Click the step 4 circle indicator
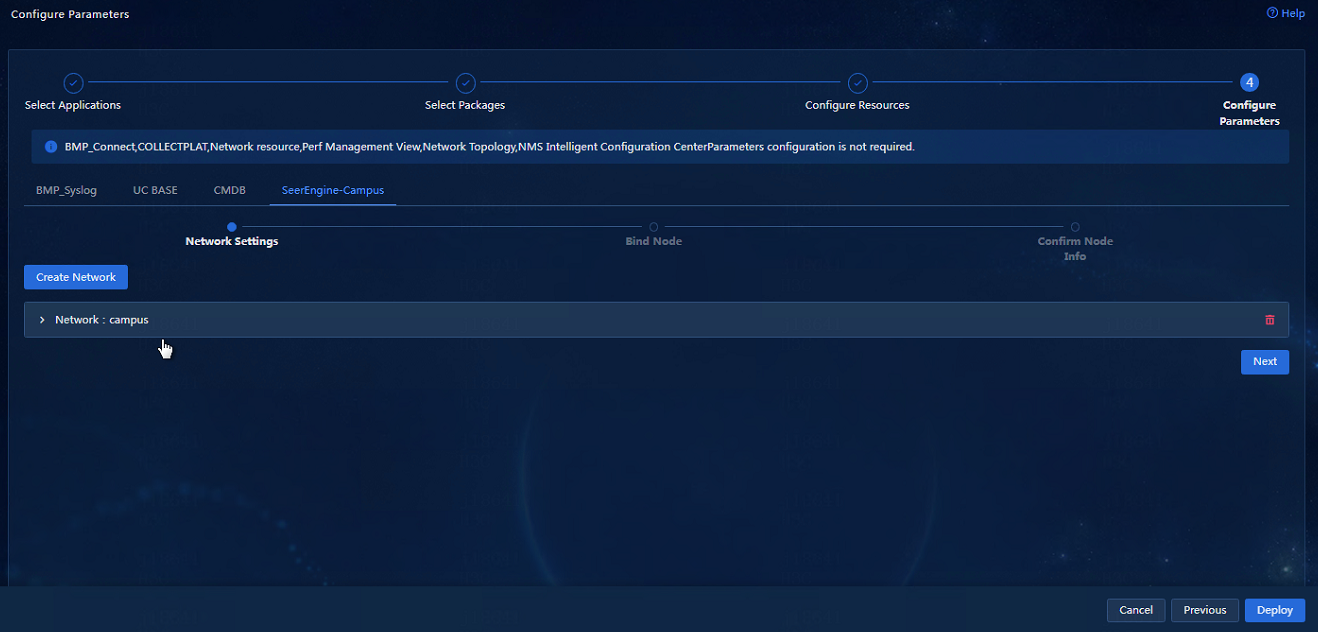The height and width of the screenshot is (632, 1318). click(1249, 83)
